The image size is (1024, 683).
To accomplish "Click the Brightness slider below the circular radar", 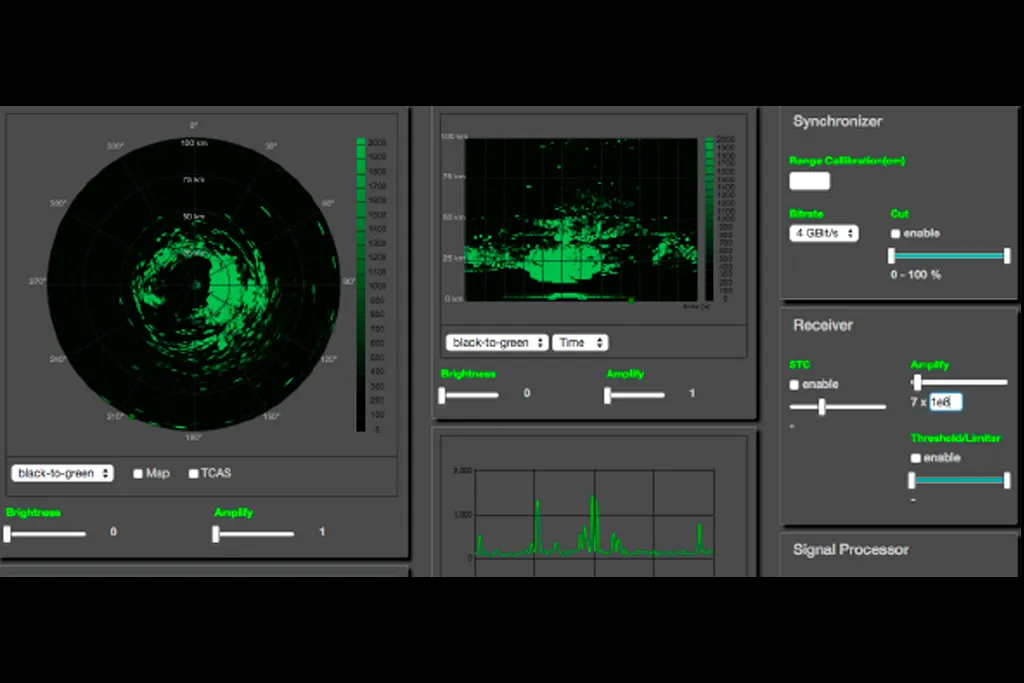I will 46,534.
